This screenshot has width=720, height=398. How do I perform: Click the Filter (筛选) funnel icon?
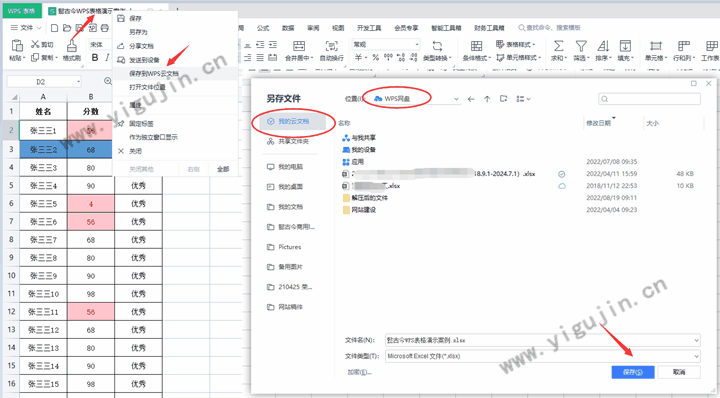click(581, 45)
